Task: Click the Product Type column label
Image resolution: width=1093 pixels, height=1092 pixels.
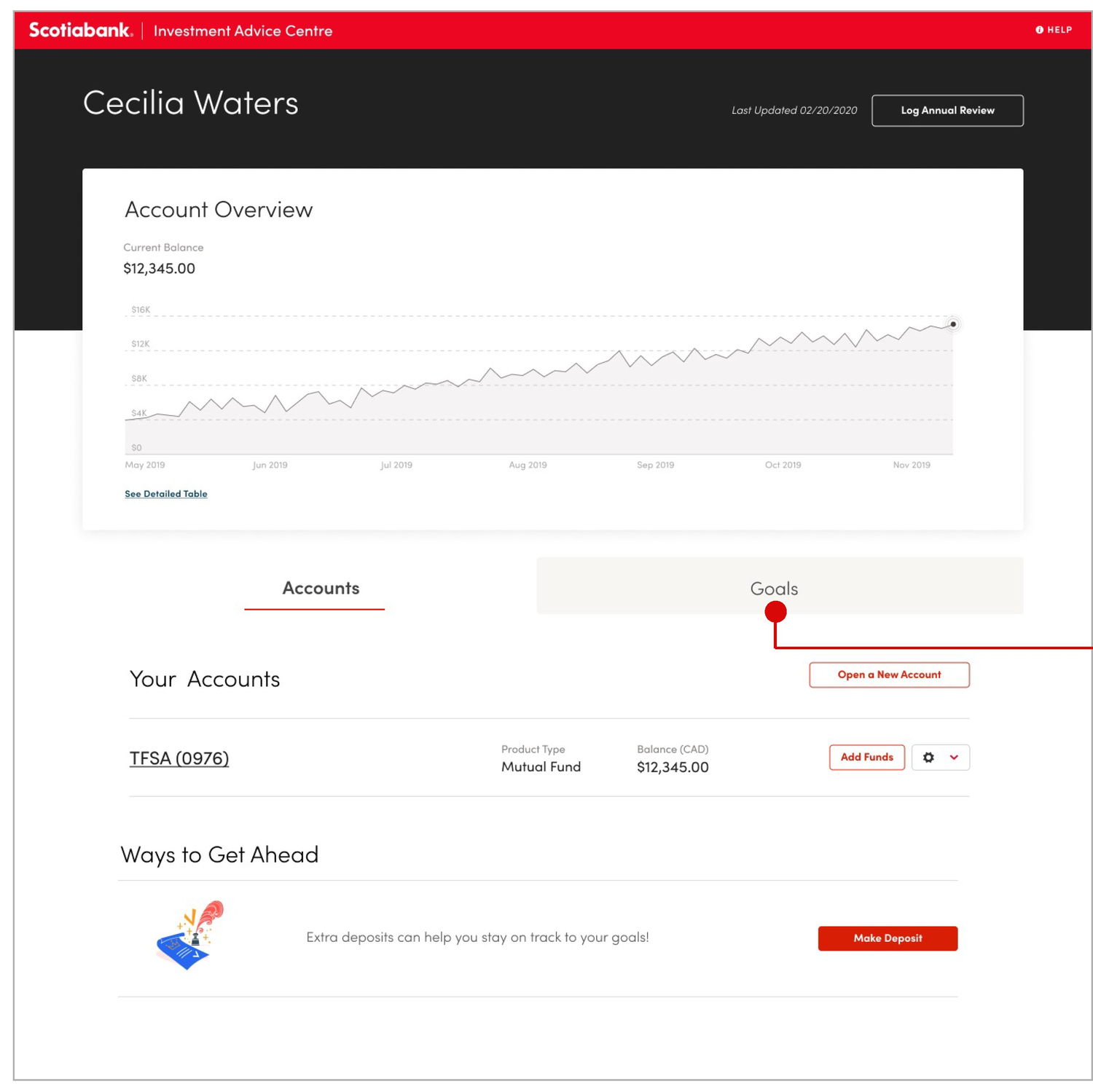Action: (533, 749)
